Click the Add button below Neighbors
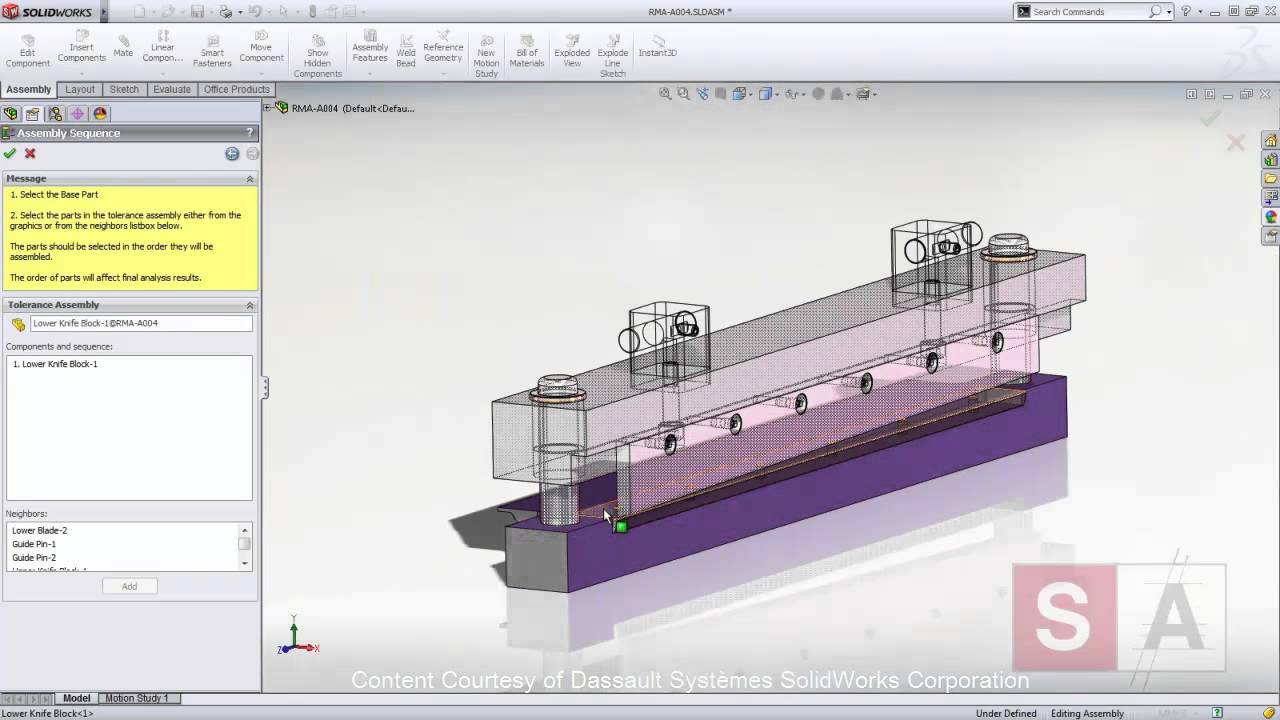1280x720 pixels. point(130,587)
